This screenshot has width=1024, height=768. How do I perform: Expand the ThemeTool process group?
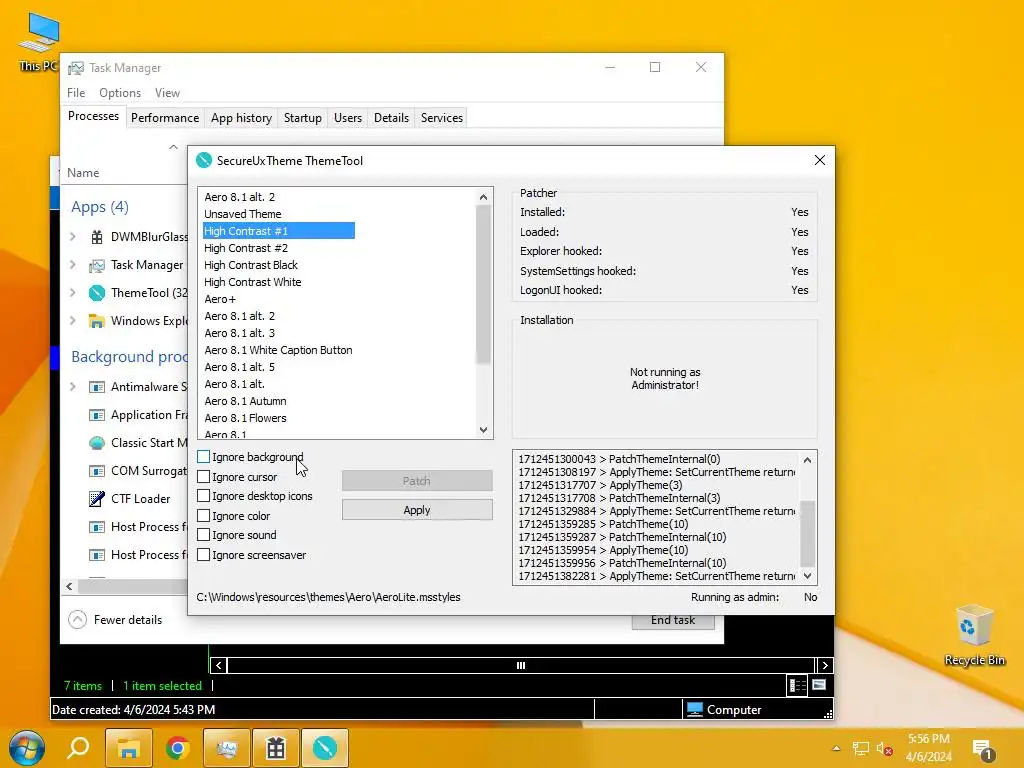pyautogui.click(x=72, y=293)
